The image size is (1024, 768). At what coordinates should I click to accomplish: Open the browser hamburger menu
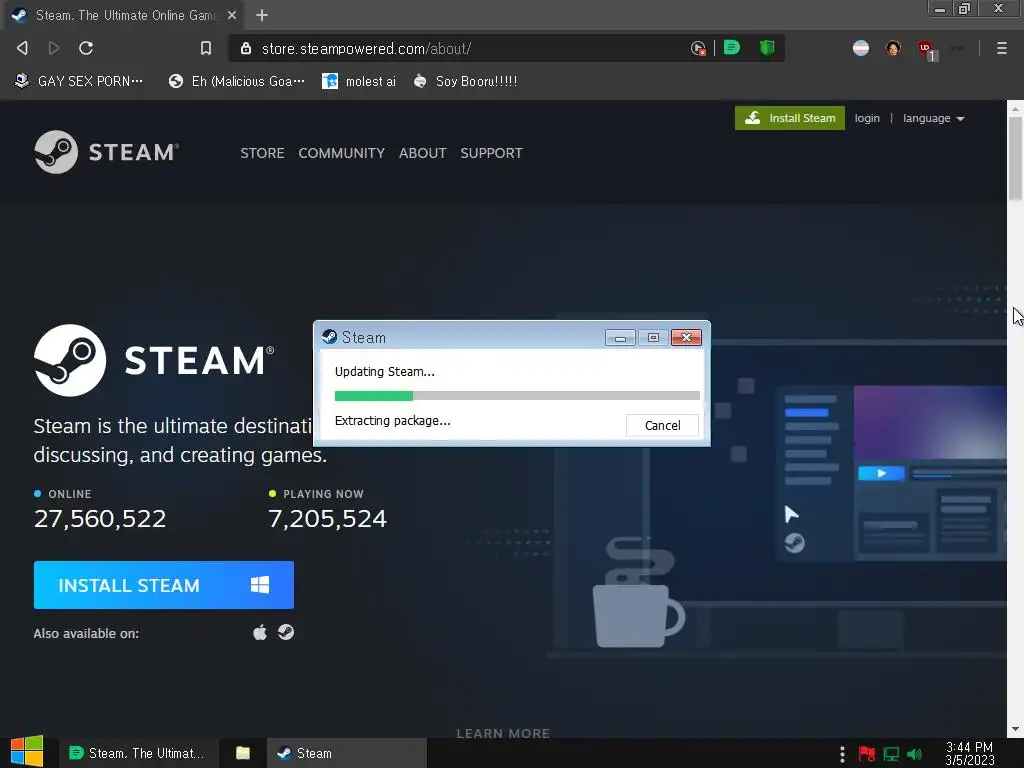[x=1002, y=48]
